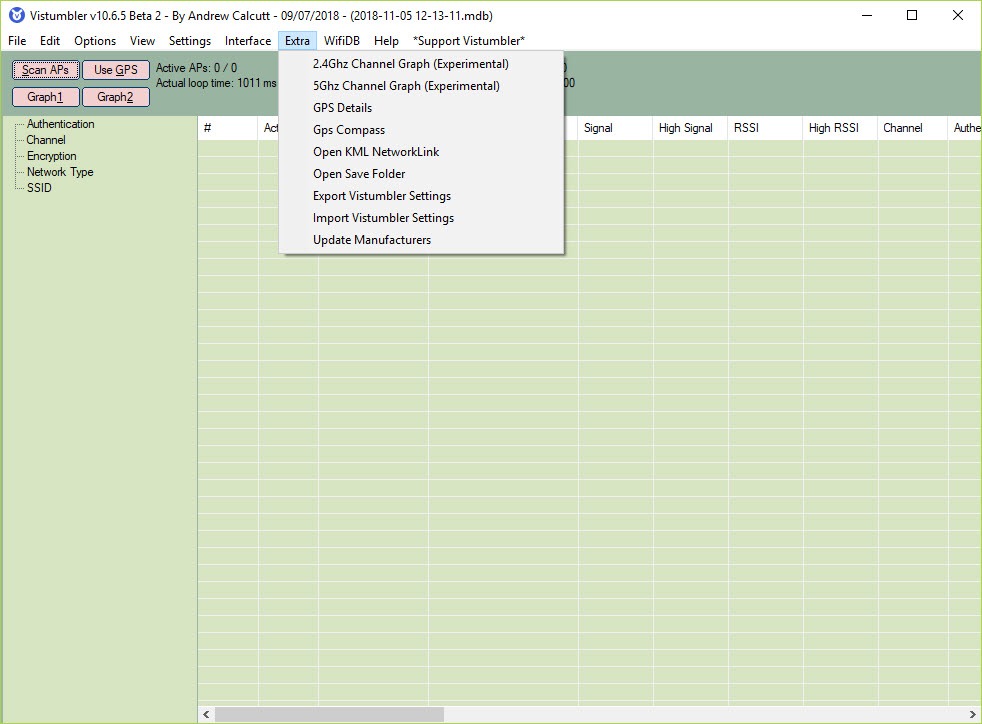Select Encryption in the tree
Image resolution: width=982 pixels, height=724 pixels.
tap(51, 156)
